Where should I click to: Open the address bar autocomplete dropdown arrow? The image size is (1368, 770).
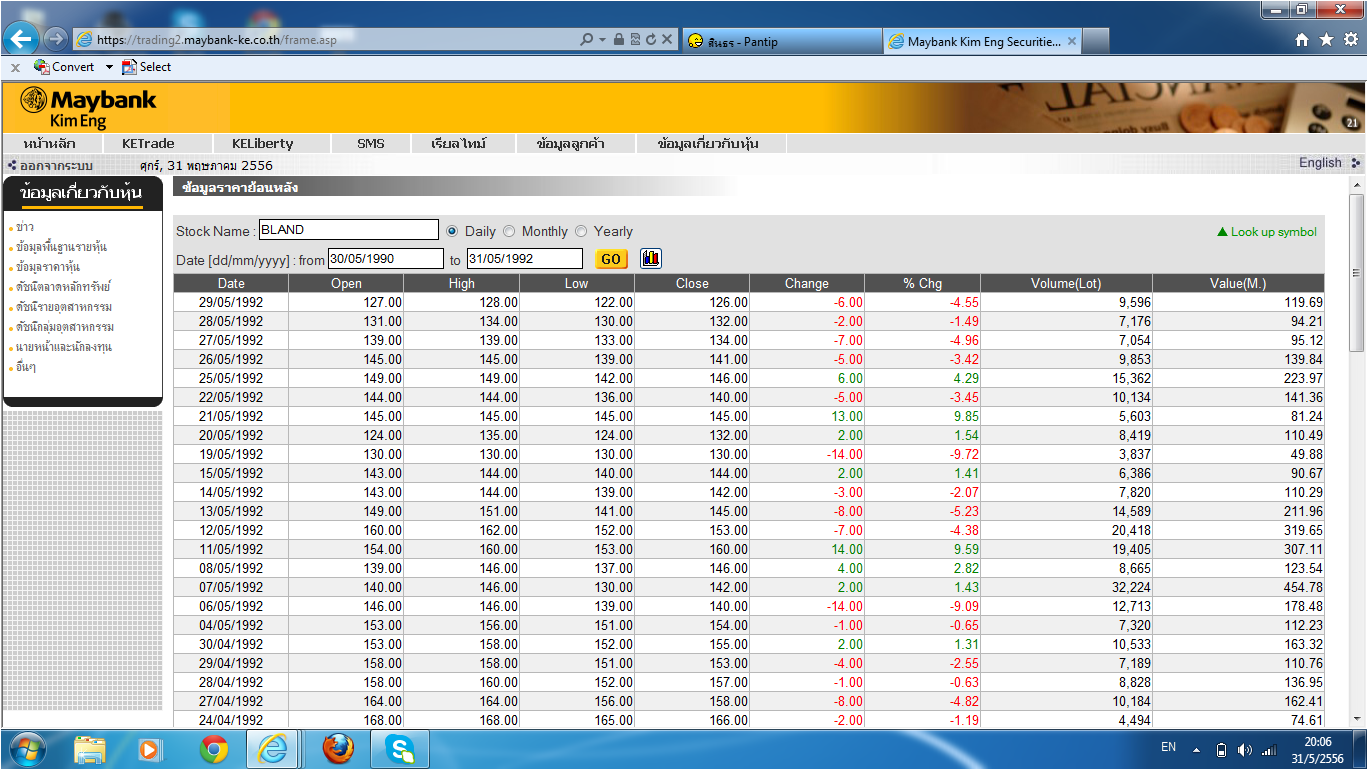click(602, 40)
